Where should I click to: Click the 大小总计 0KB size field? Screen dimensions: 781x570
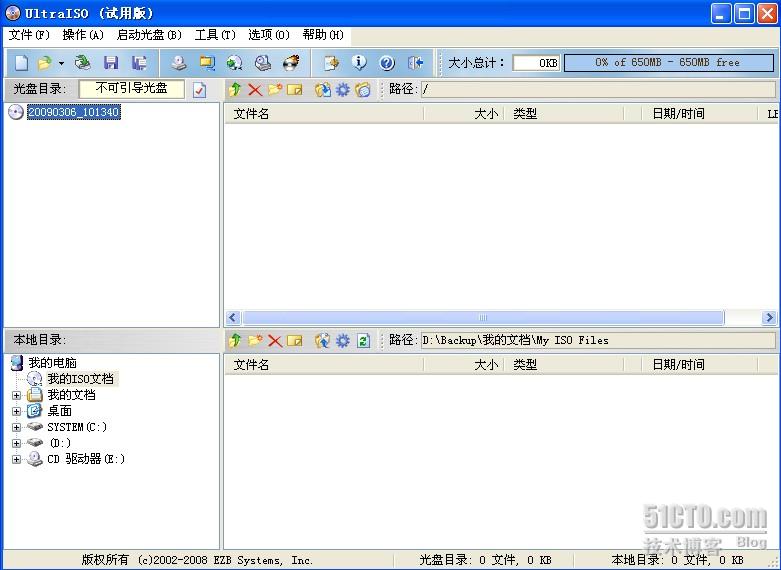[536, 63]
